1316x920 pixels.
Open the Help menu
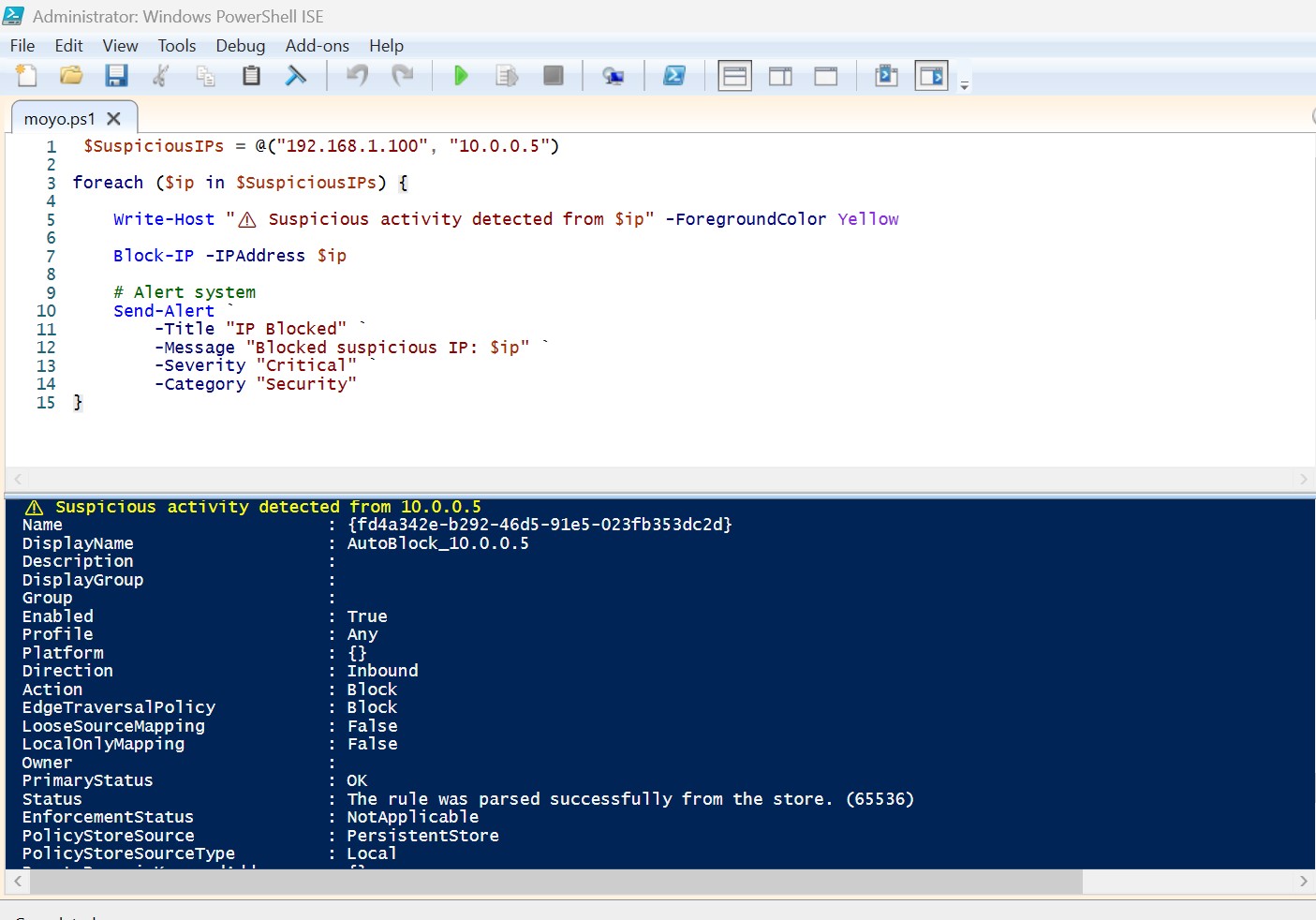tap(386, 46)
